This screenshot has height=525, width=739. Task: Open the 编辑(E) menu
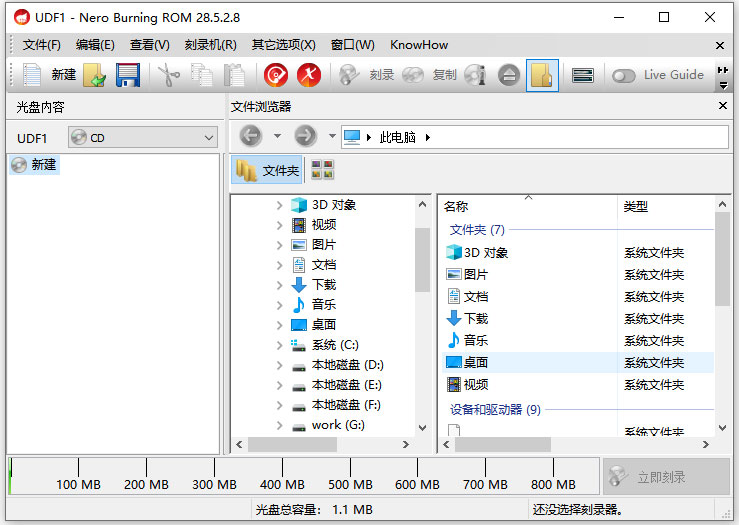(95, 45)
